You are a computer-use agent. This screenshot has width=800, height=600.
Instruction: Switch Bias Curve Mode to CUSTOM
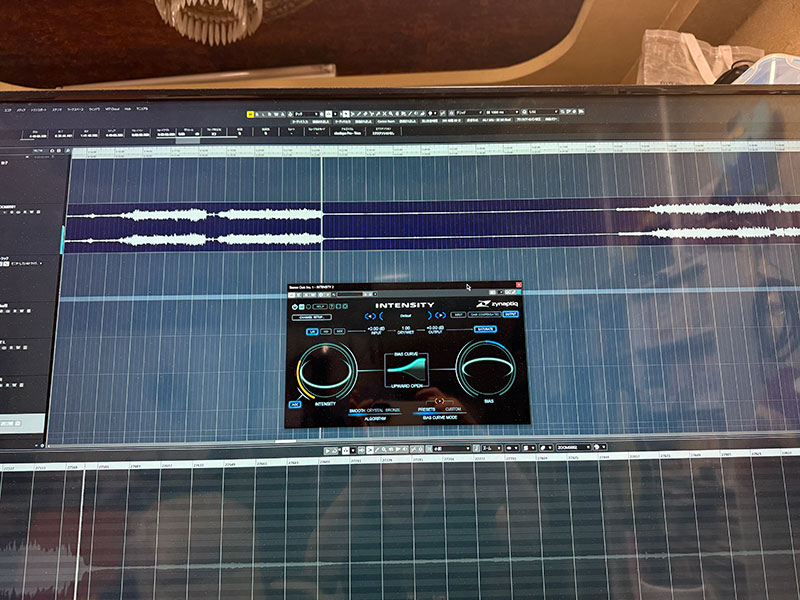453,409
